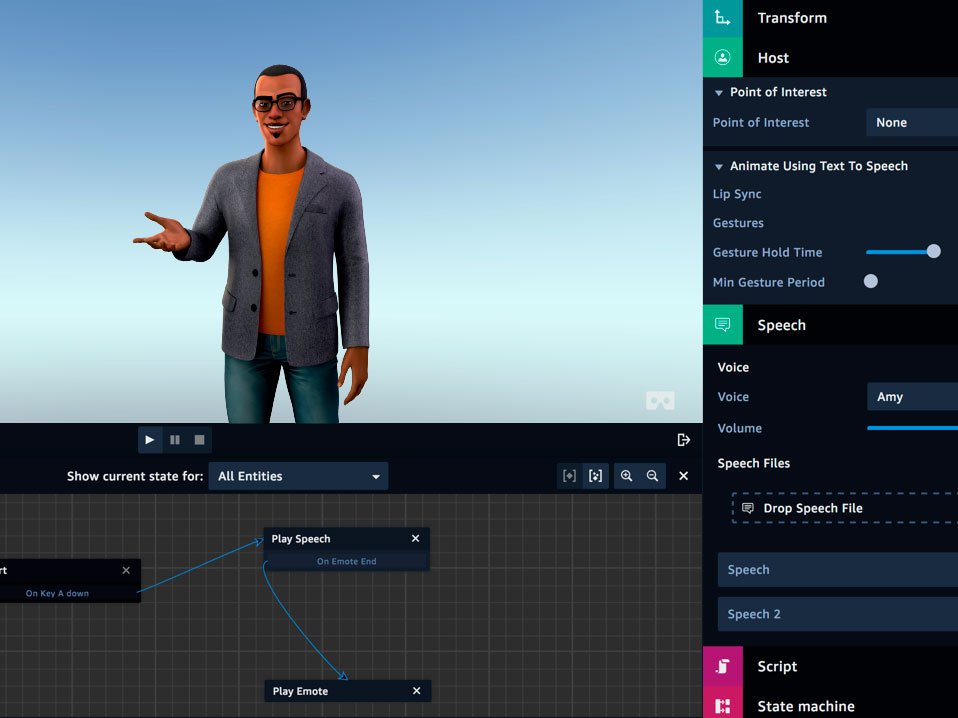The height and width of the screenshot is (718, 958).
Task: Adjust the Gesture Hold Time slider
Action: click(933, 252)
